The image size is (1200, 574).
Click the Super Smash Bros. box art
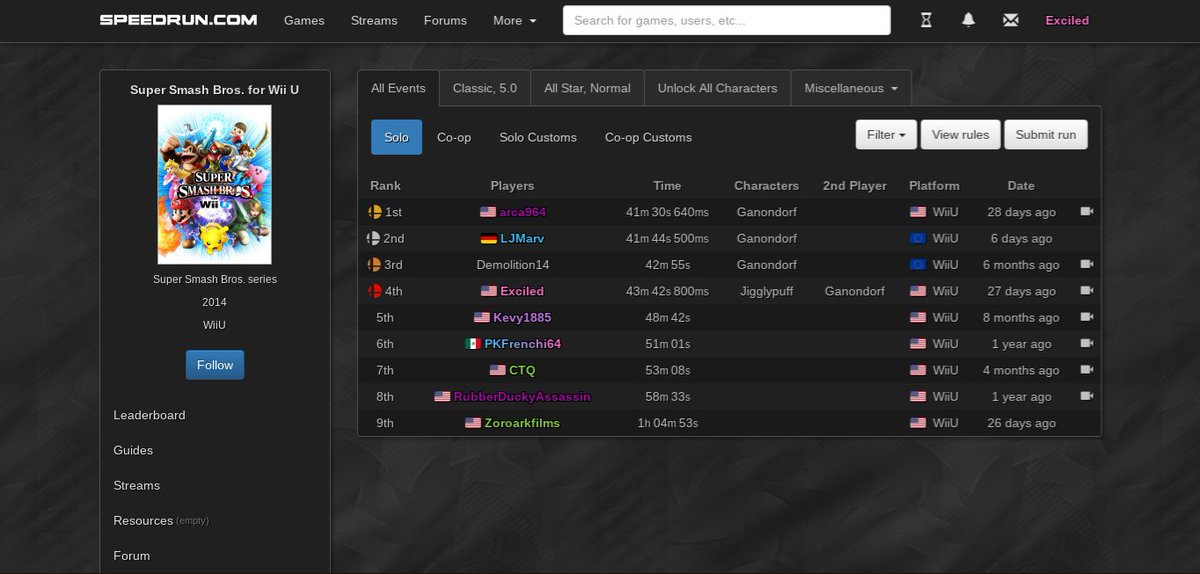coord(215,184)
